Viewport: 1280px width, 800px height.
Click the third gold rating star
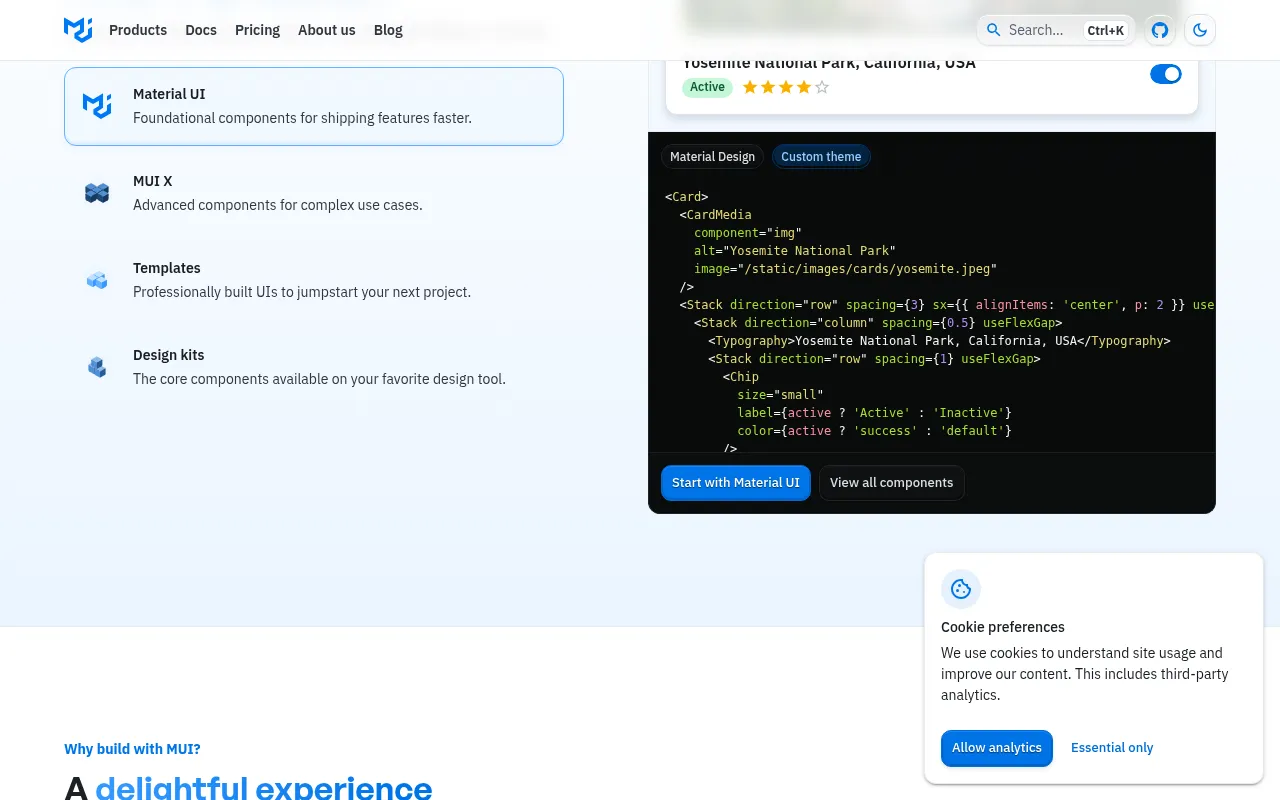click(786, 87)
